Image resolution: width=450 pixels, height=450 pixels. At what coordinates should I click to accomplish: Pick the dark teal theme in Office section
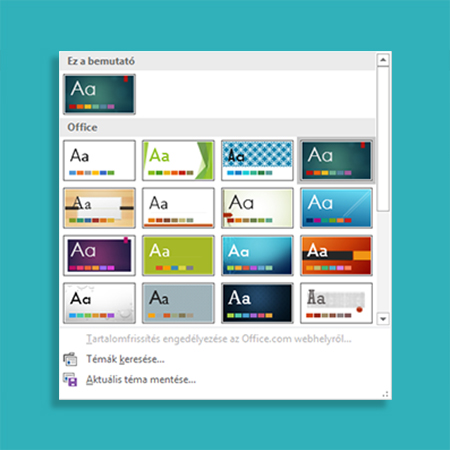coord(336,160)
